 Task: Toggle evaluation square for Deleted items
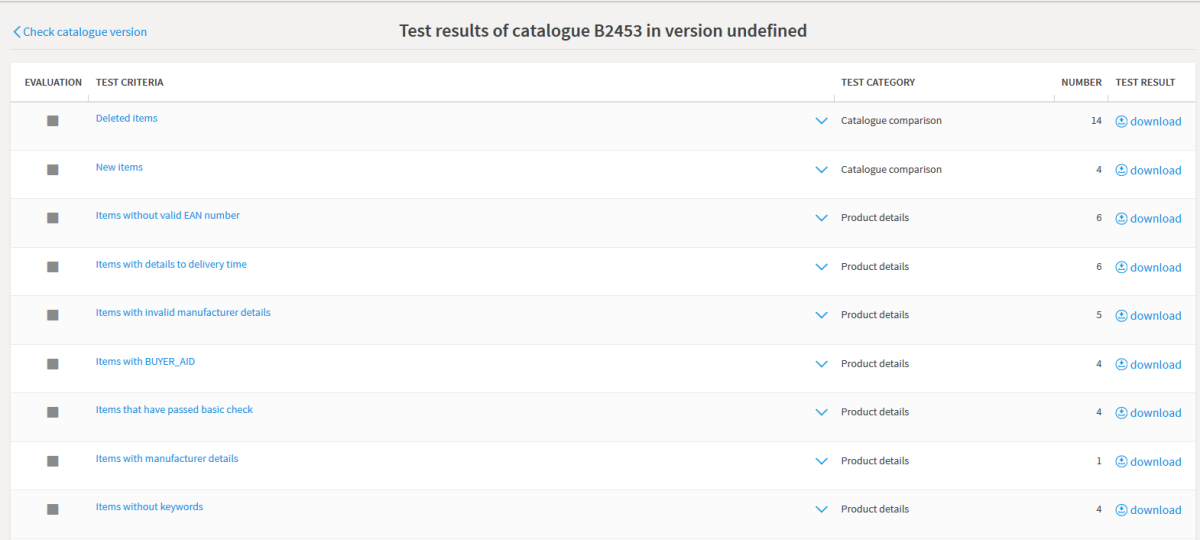click(x=53, y=121)
